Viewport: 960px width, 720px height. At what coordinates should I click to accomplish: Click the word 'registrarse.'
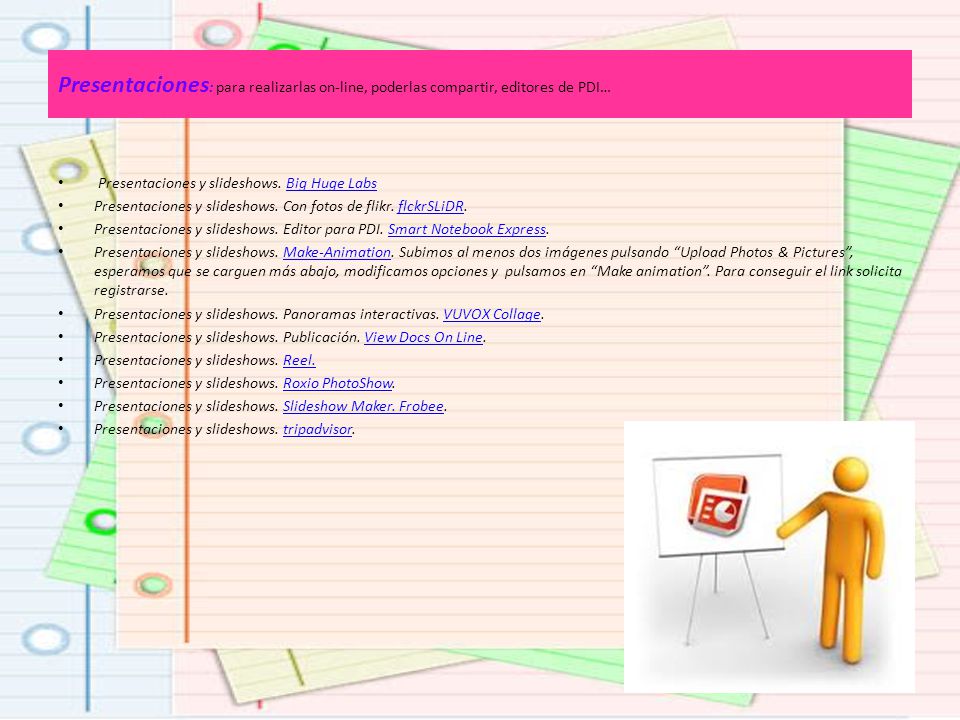point(131,290)
